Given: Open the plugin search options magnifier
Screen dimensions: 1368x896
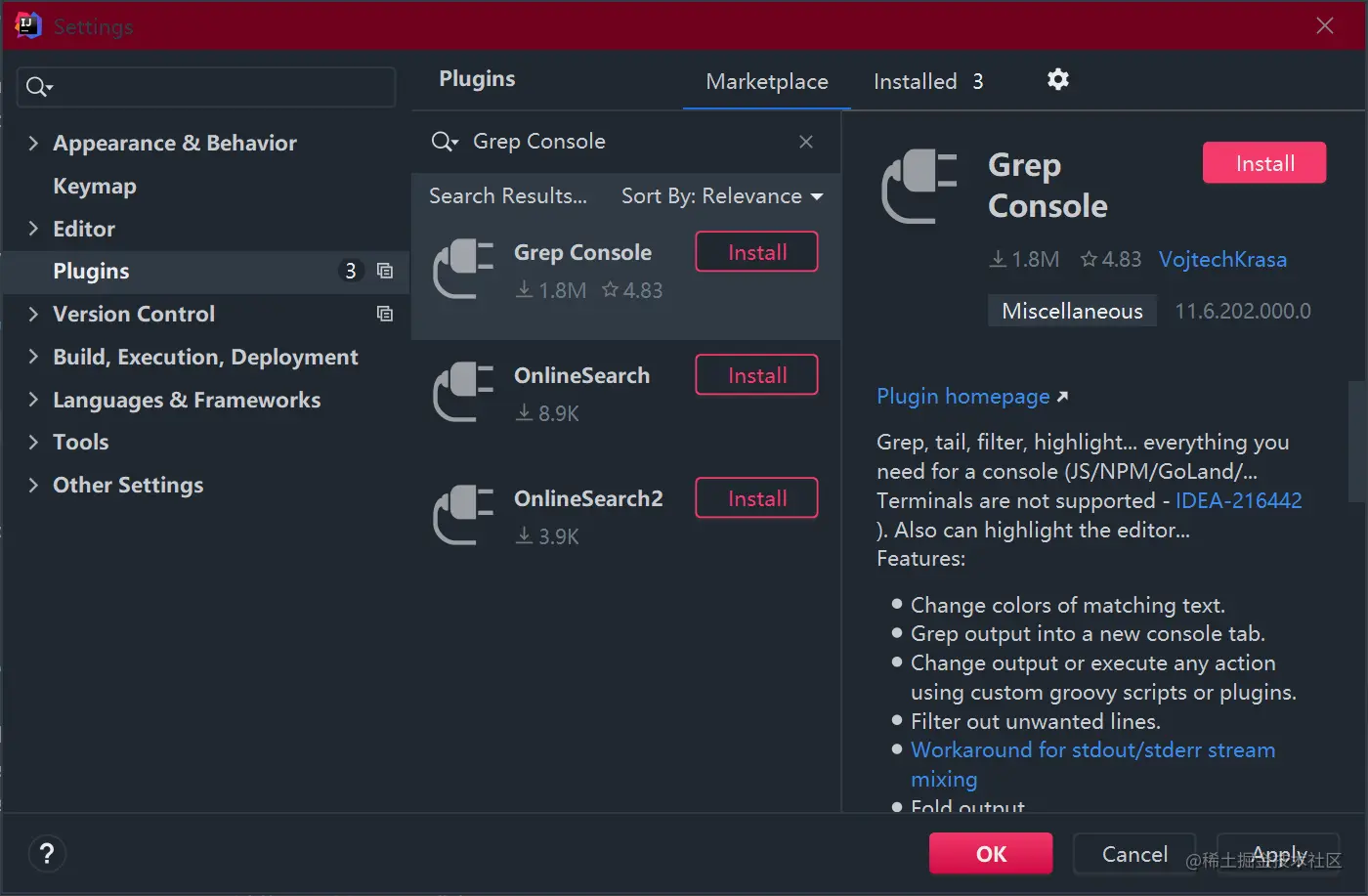Looking at the screenshot, I should point(445,142).
